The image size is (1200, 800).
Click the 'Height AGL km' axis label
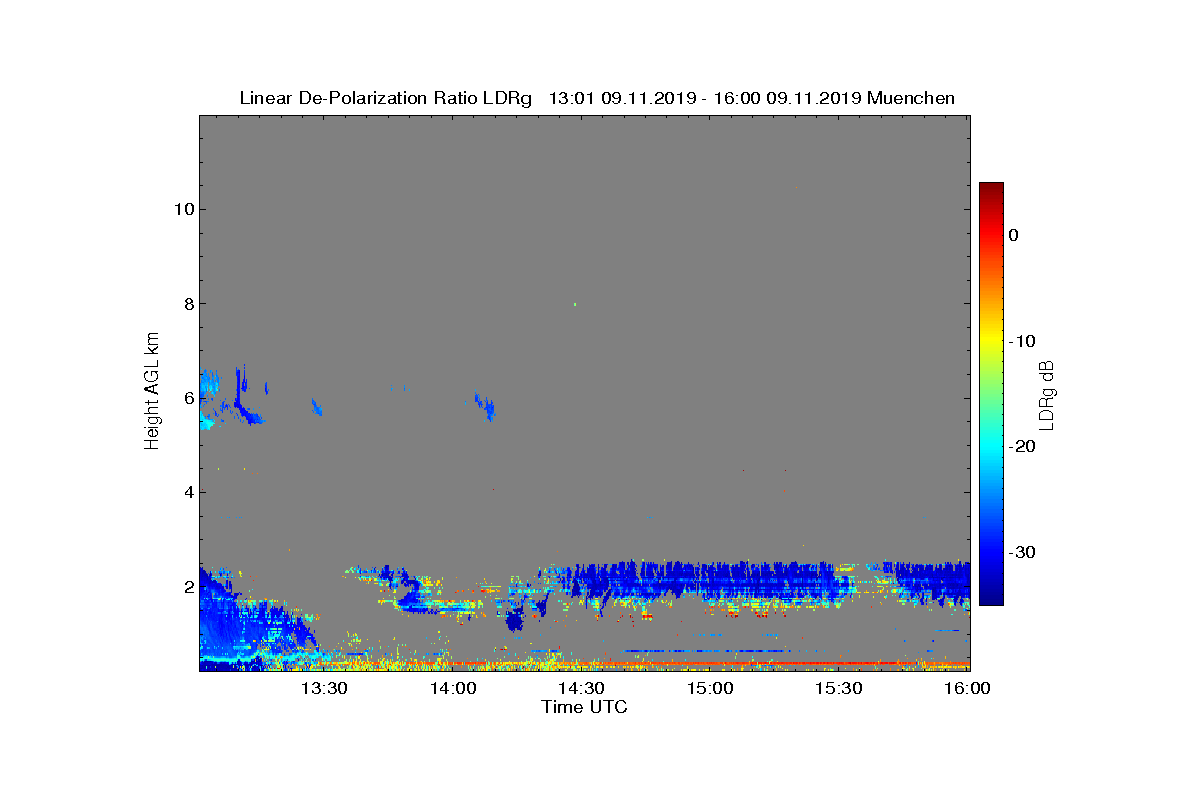[152, 392]
